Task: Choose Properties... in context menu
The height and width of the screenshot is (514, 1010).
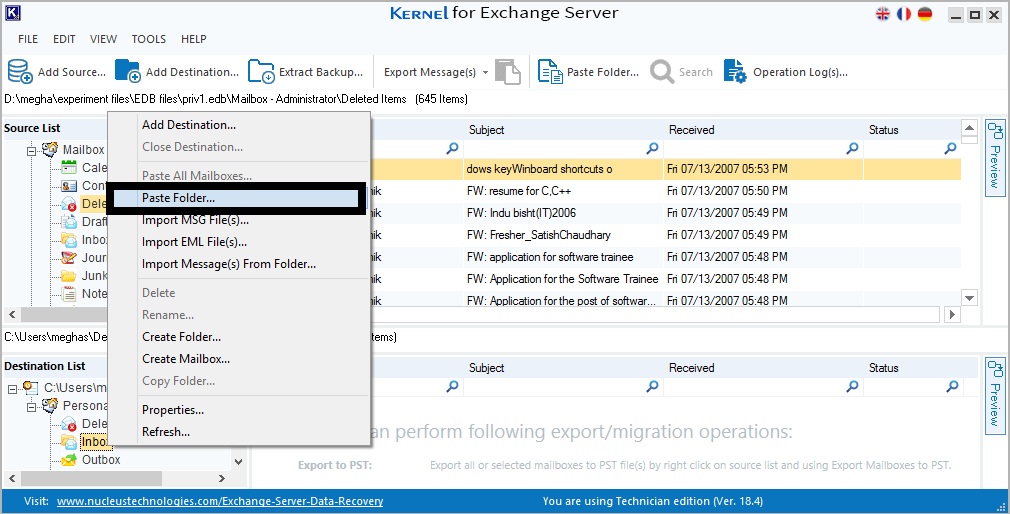Action: 238,410
